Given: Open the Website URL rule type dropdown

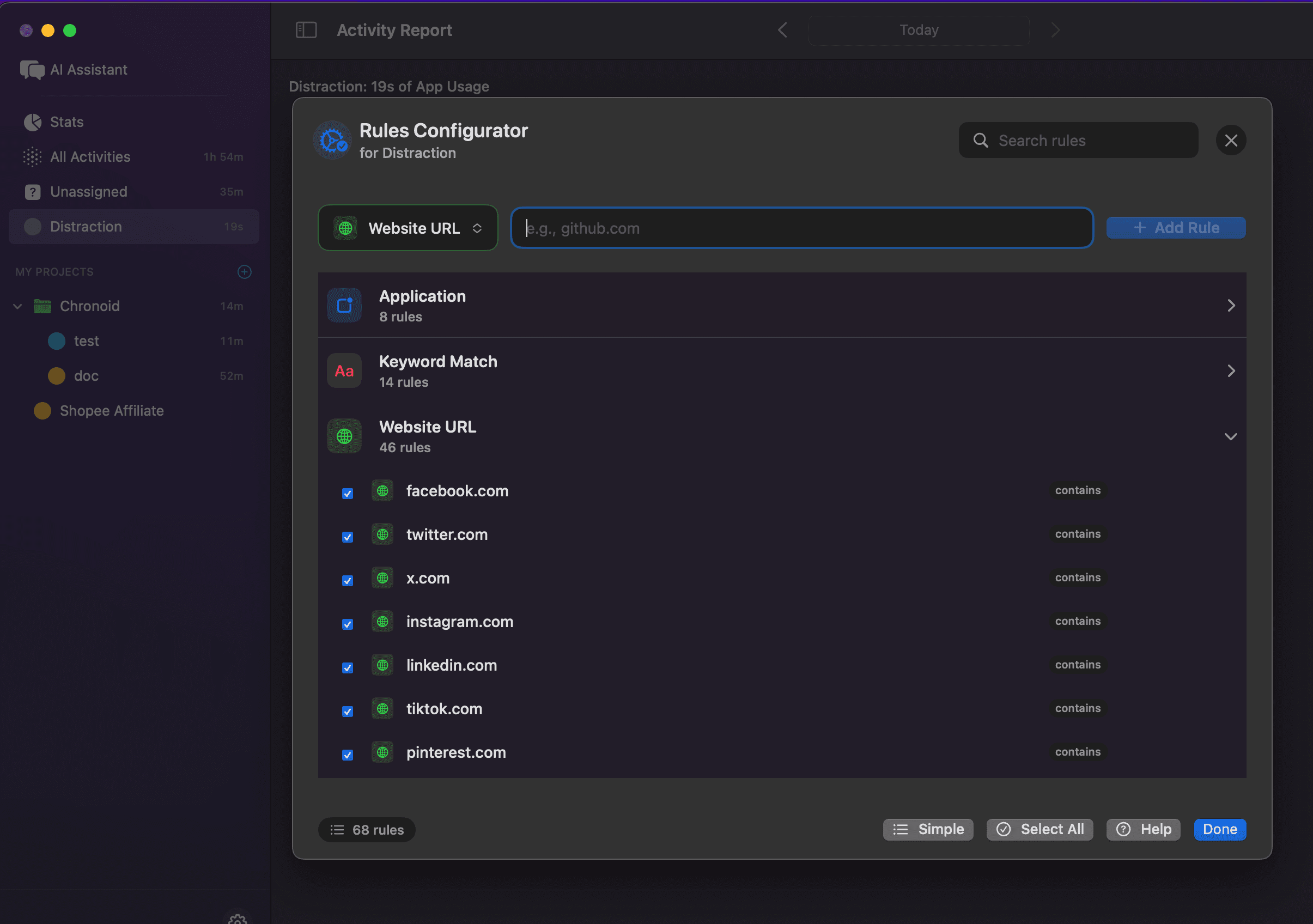Looking at the screenshot, I should tap(408, 228).
